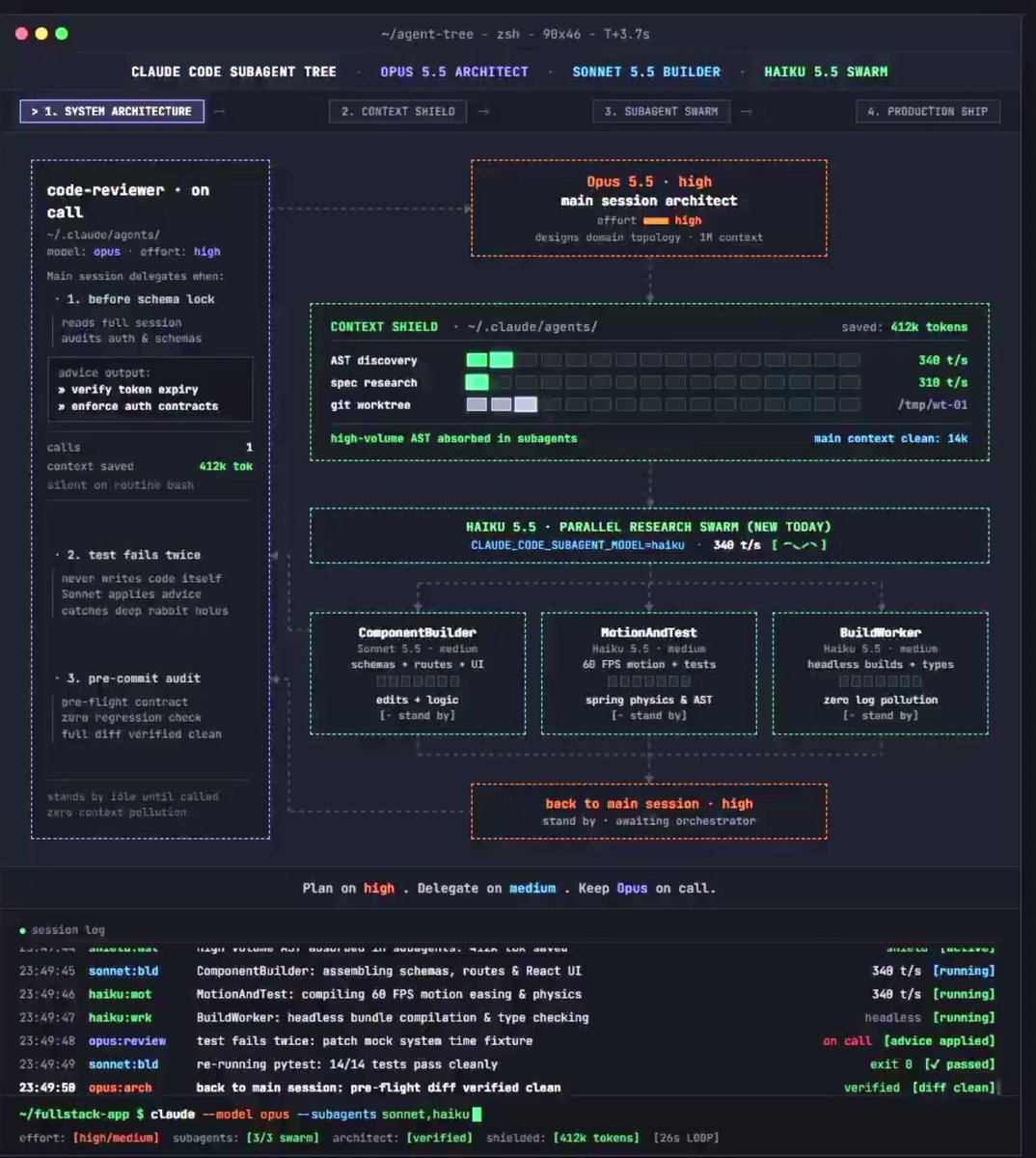The height and width of the screenshot is (1158, 1036).
Task: Select the 3. pre-commit audit item
Action: (x=134, y=678)
